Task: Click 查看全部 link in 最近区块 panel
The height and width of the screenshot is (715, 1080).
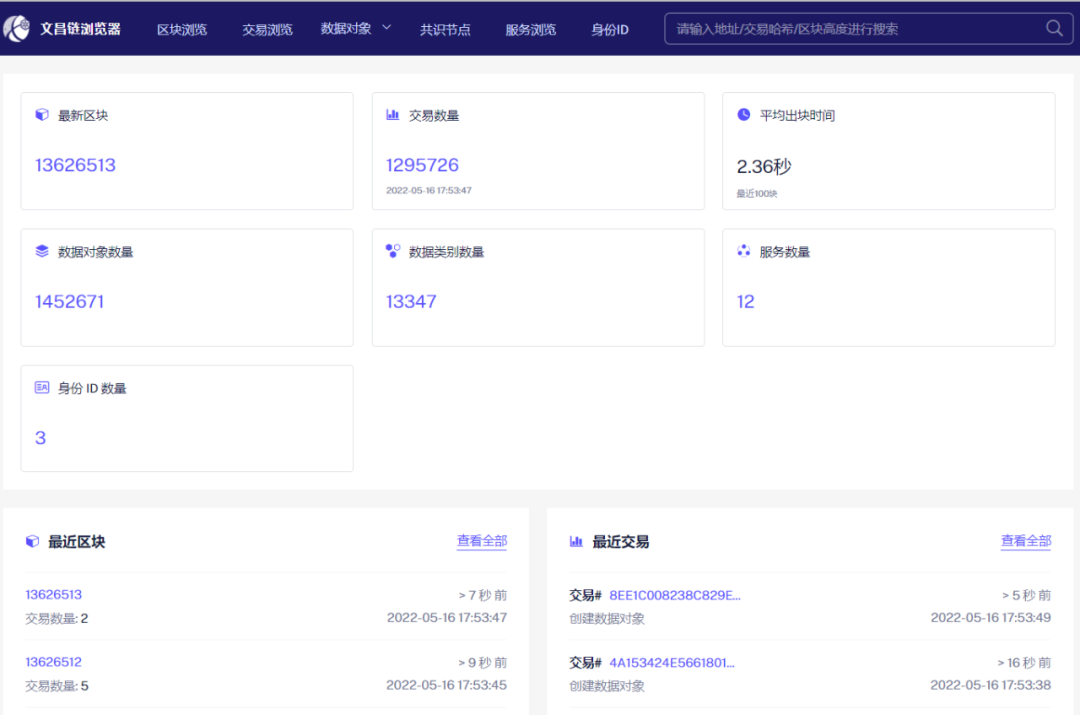Action: tap(482, 541)
